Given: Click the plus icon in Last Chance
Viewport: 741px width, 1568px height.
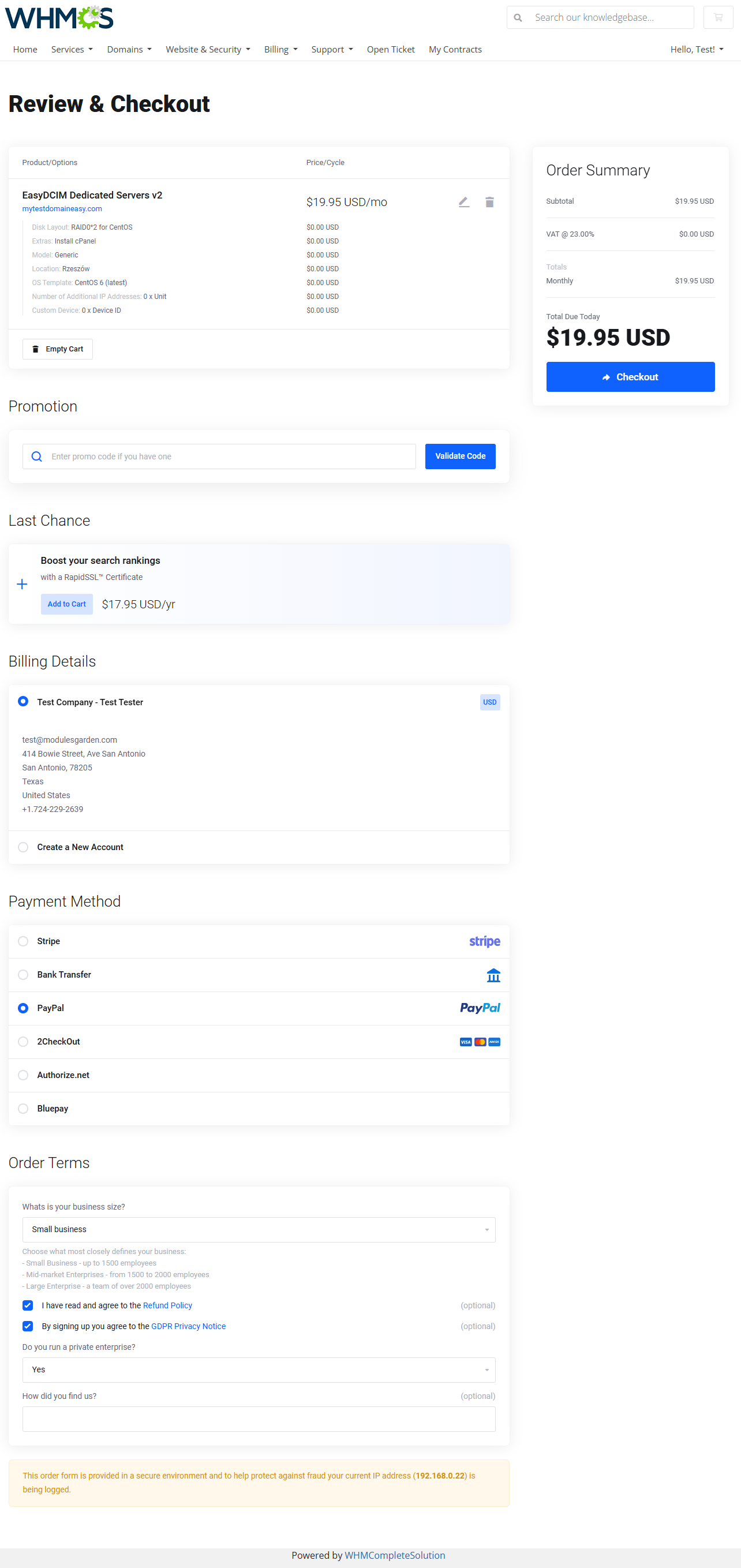Looking at the screenshot, I should pyautogui.click(x=22, y=585).
